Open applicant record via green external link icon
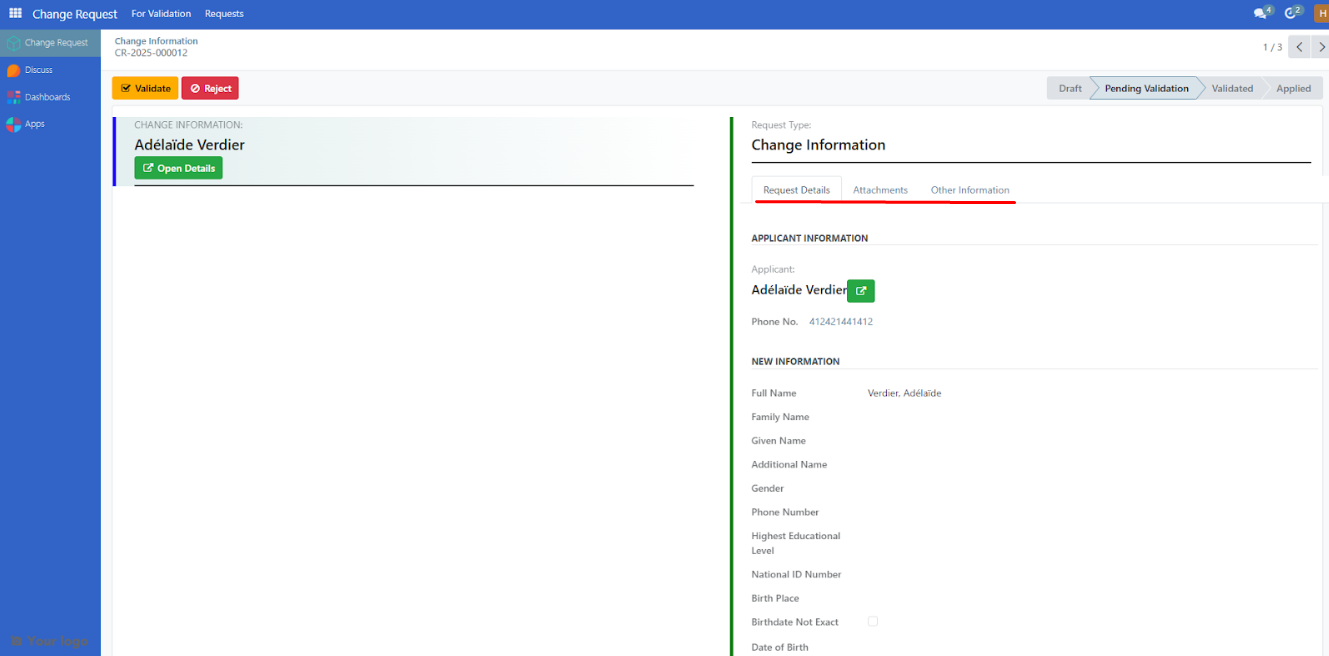Image resolution: width=1329 pixels, height=656 pixels. (860, 290)
